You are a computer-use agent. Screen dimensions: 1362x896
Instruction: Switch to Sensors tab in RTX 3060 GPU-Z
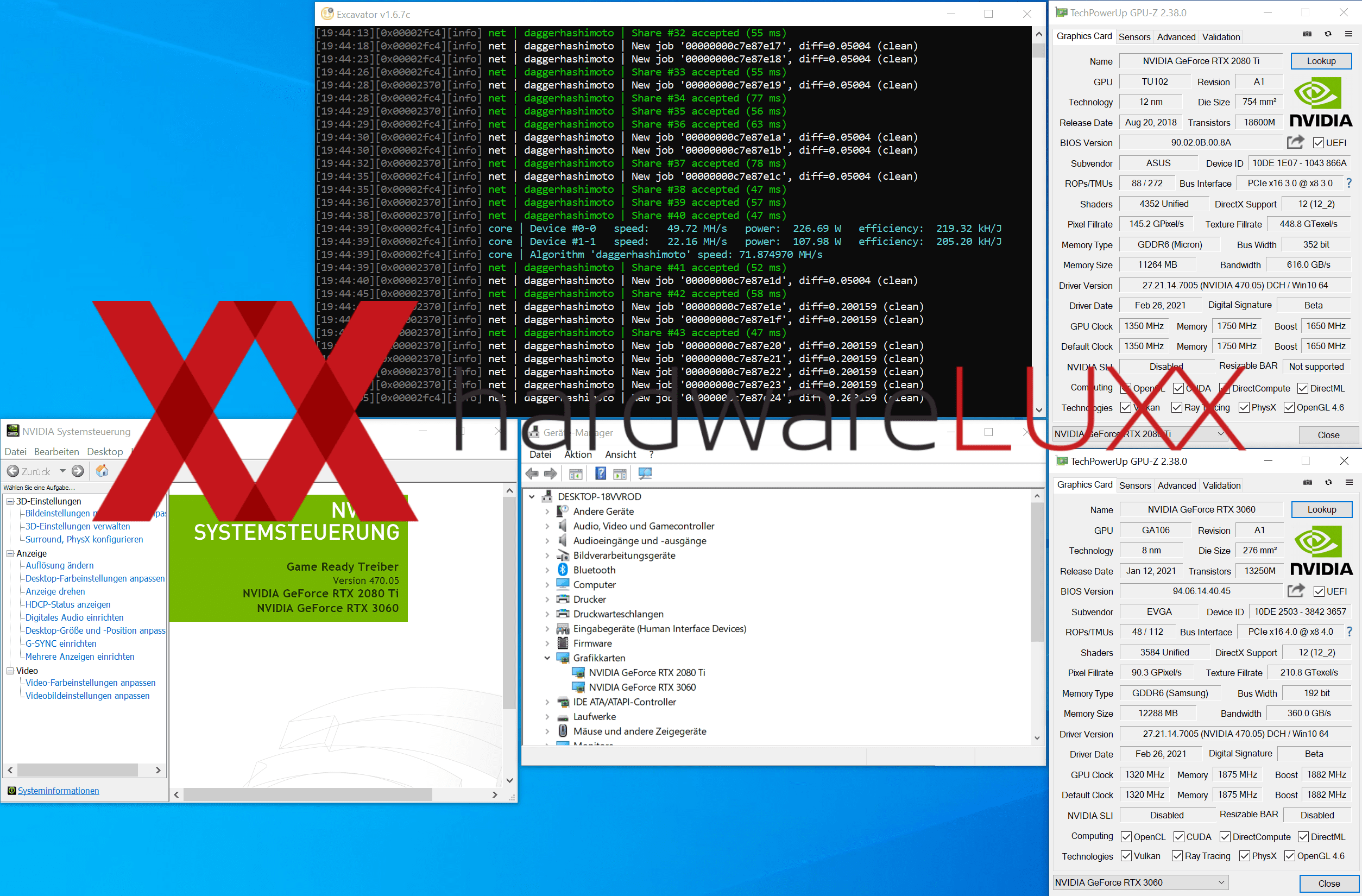[x=1135, y=485]
